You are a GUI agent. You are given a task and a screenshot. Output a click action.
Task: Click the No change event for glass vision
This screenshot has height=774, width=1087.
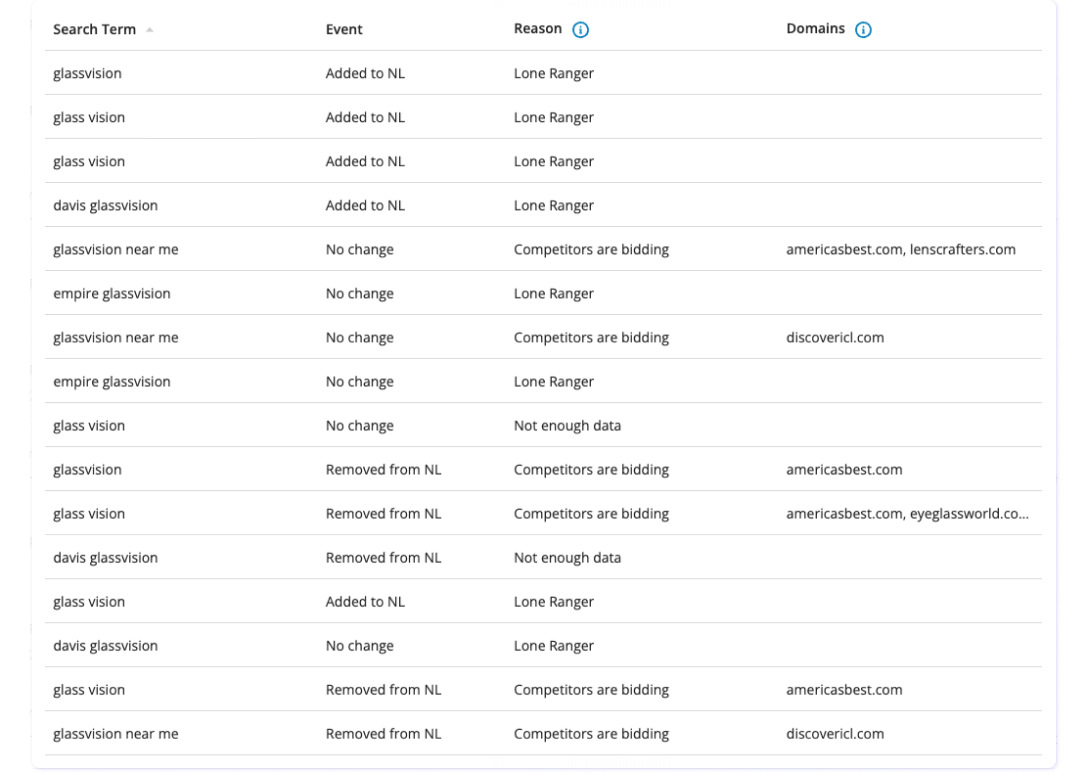(359, 425)
